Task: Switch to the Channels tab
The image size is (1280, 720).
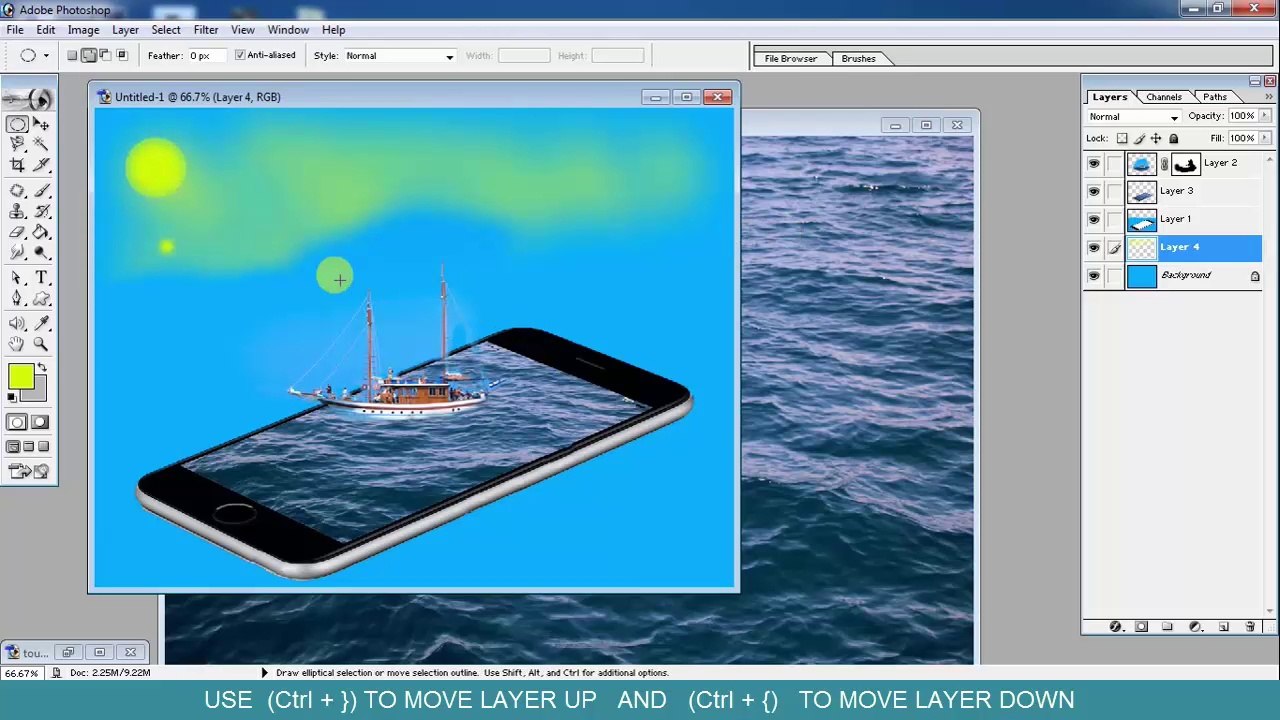Action: [1164, 97]
